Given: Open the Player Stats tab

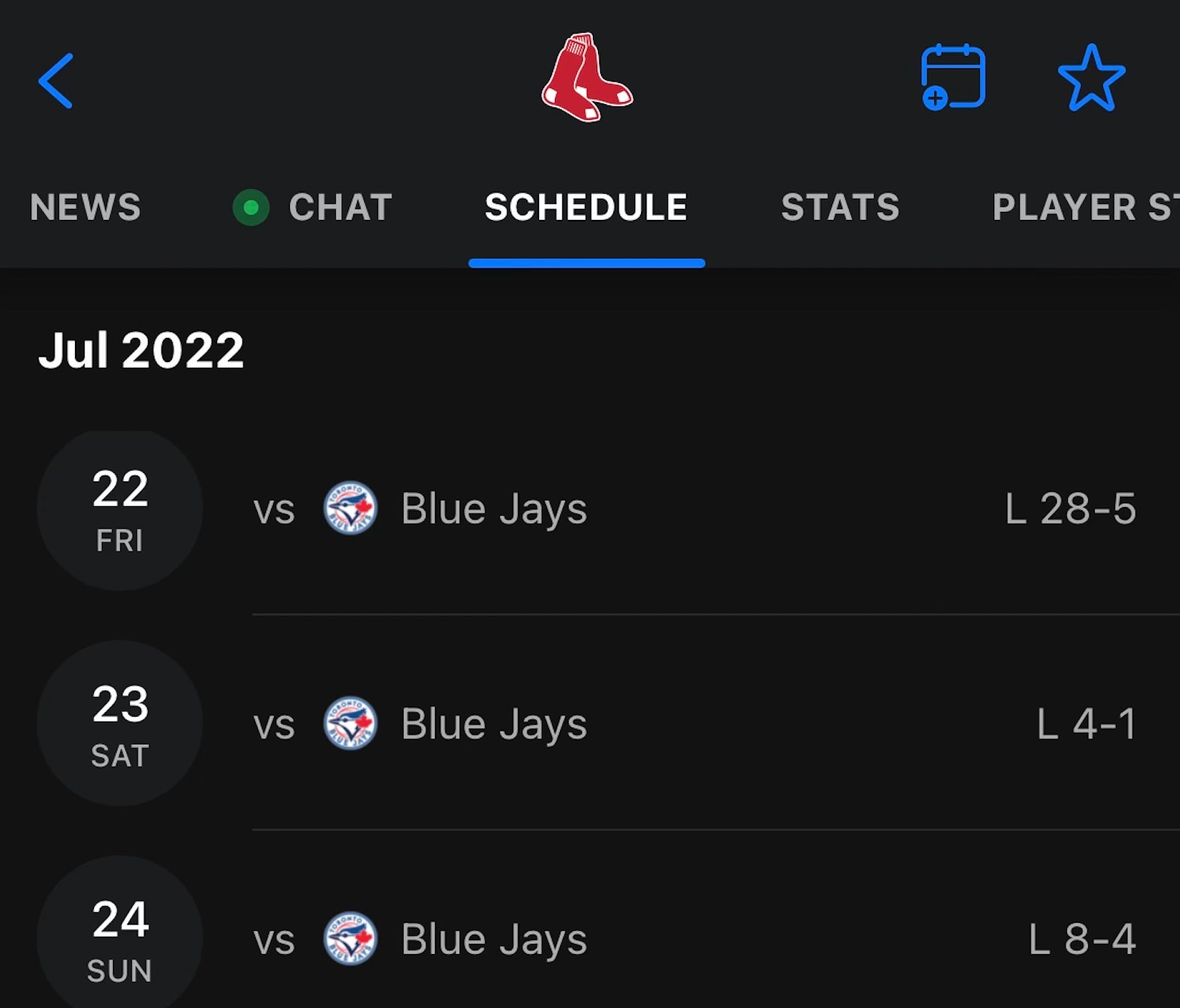Looking at the screenshot, I should [1084, 208].
